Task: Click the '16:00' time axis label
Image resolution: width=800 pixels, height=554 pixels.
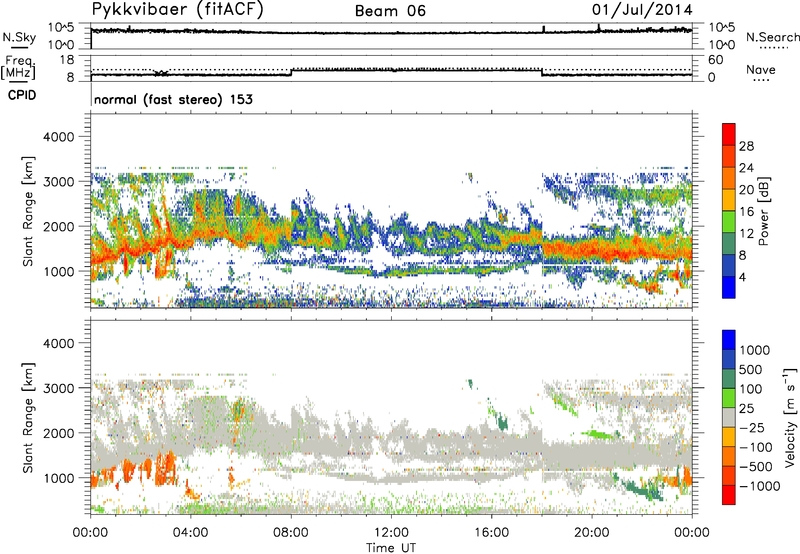Action: click(x=491, y=533)
